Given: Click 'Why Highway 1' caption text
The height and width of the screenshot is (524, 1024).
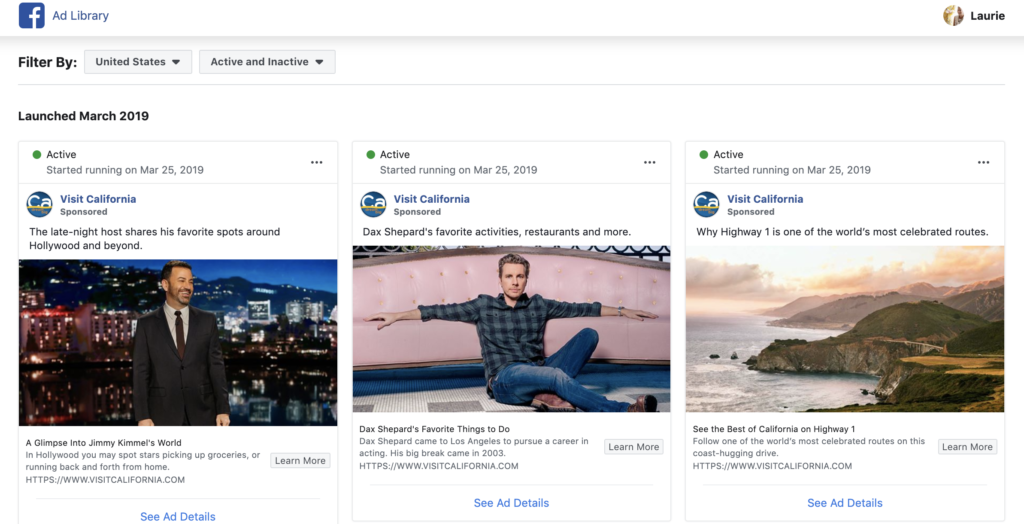Looking at the screenshot, I should click(x=842, y=232).
